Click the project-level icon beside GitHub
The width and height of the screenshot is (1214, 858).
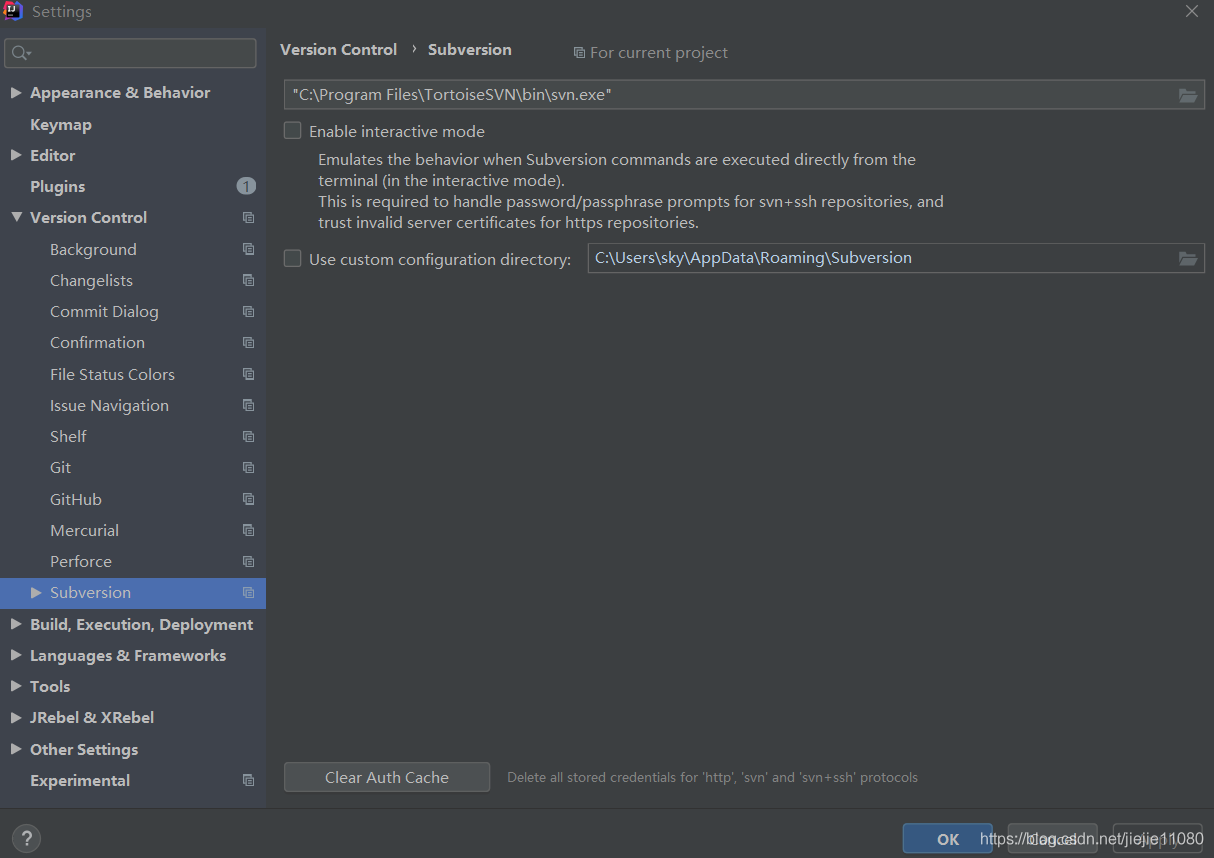[248, 499]
